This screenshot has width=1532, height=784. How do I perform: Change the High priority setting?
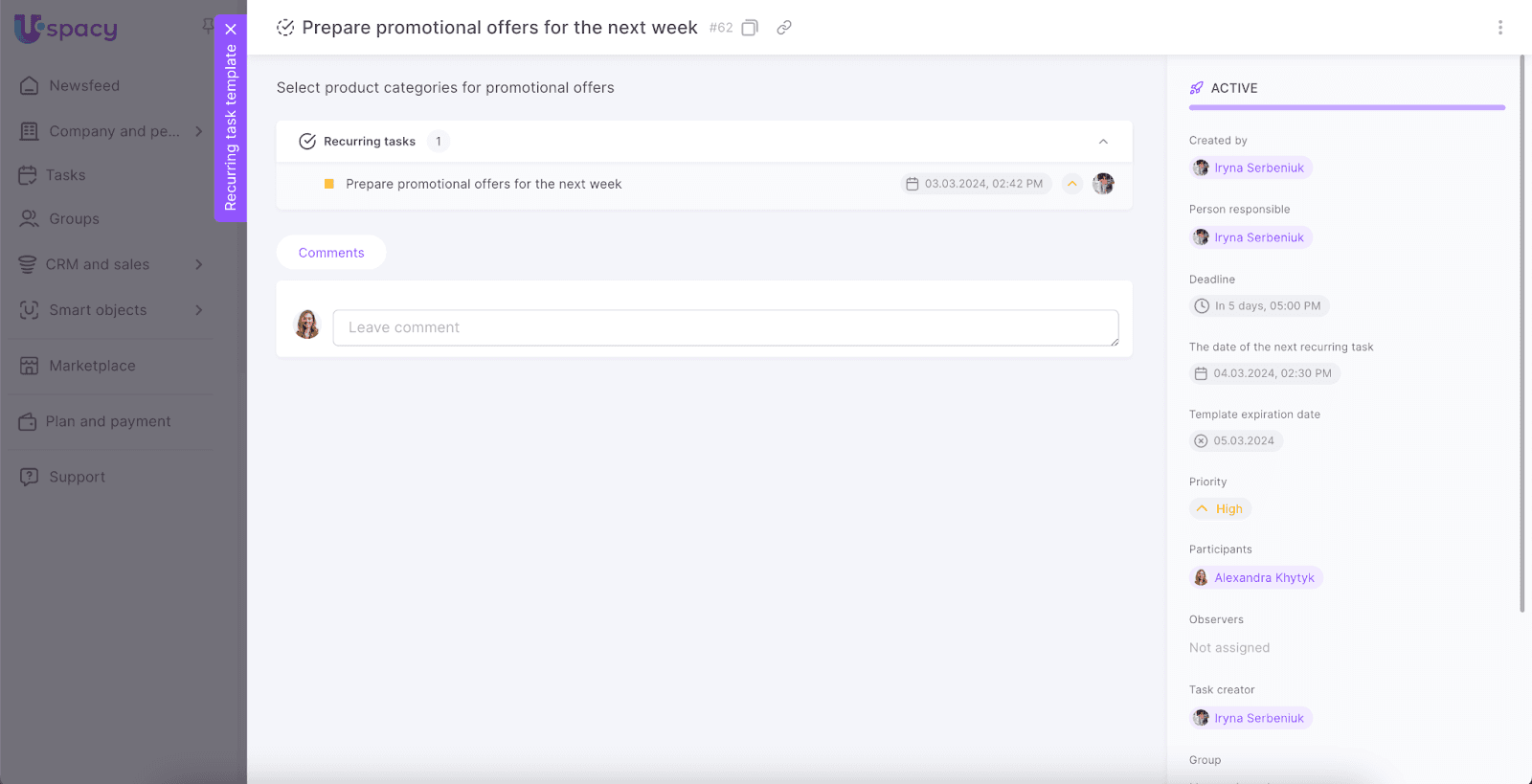coord(1221,509)
